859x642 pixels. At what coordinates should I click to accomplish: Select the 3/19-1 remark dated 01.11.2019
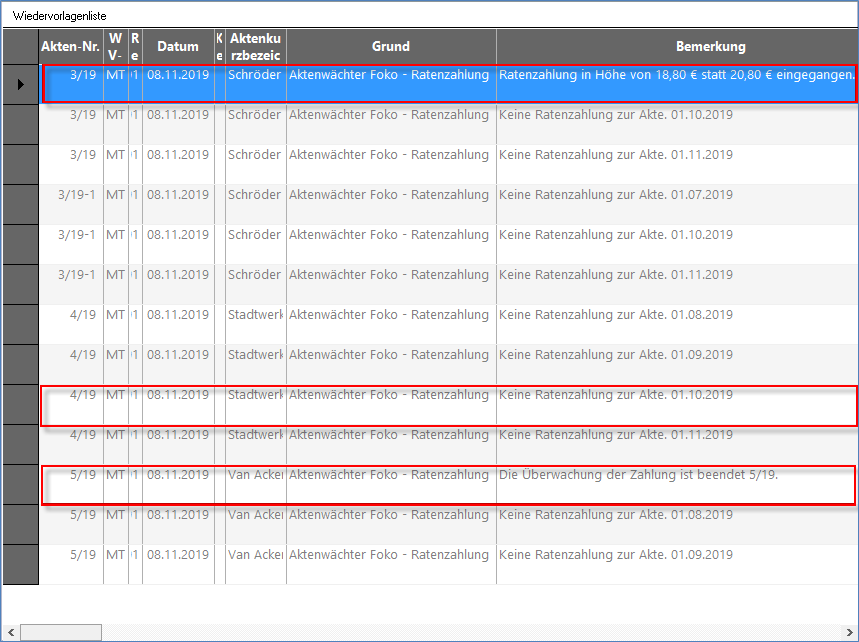click(616, 275)
